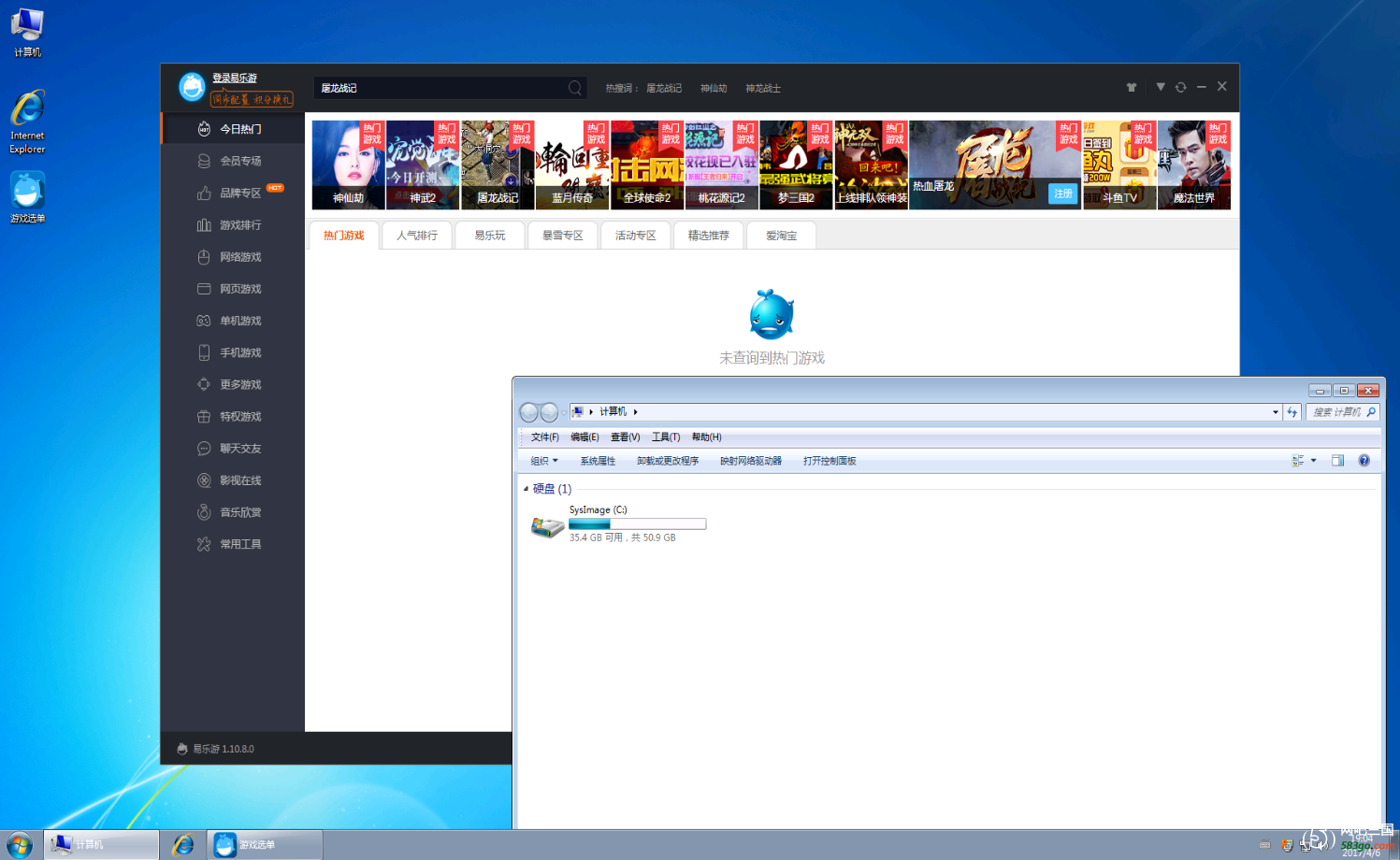Click the Windows Start button
This screenshot has width=1400, height=860.
[x=20, y=844]
